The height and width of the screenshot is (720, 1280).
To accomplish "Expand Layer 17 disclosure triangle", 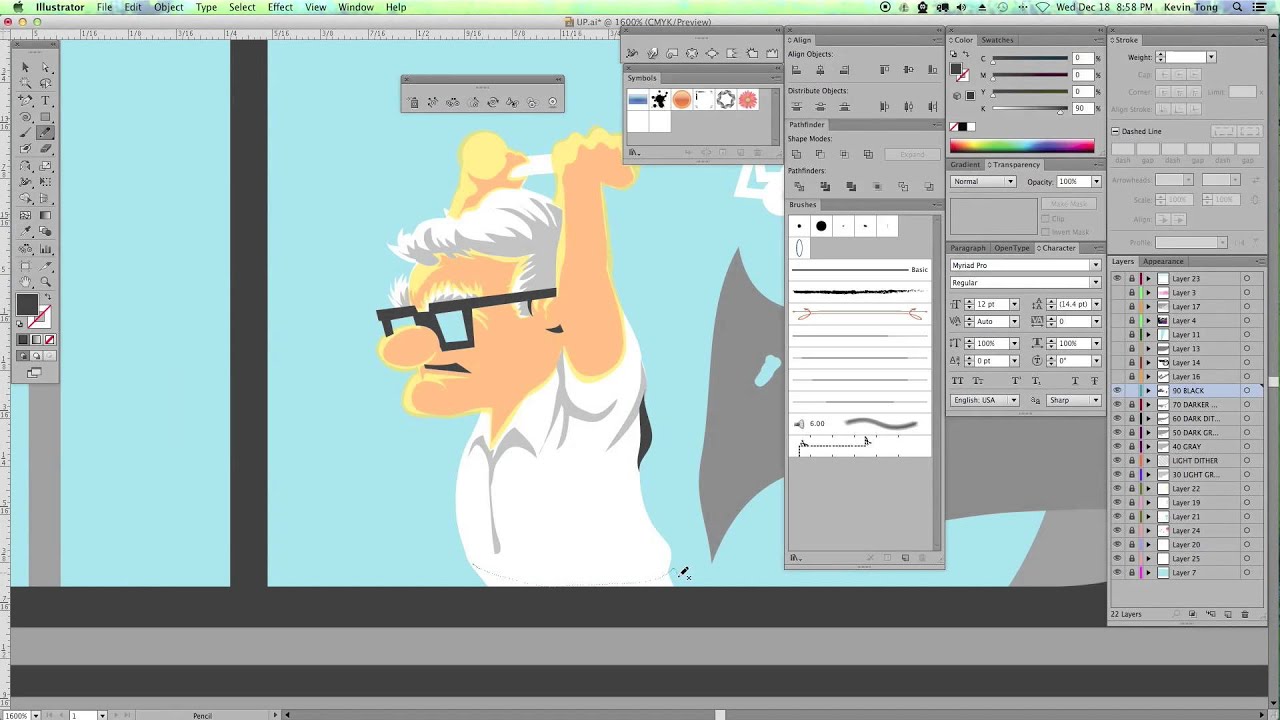I will click(1148, 307).
